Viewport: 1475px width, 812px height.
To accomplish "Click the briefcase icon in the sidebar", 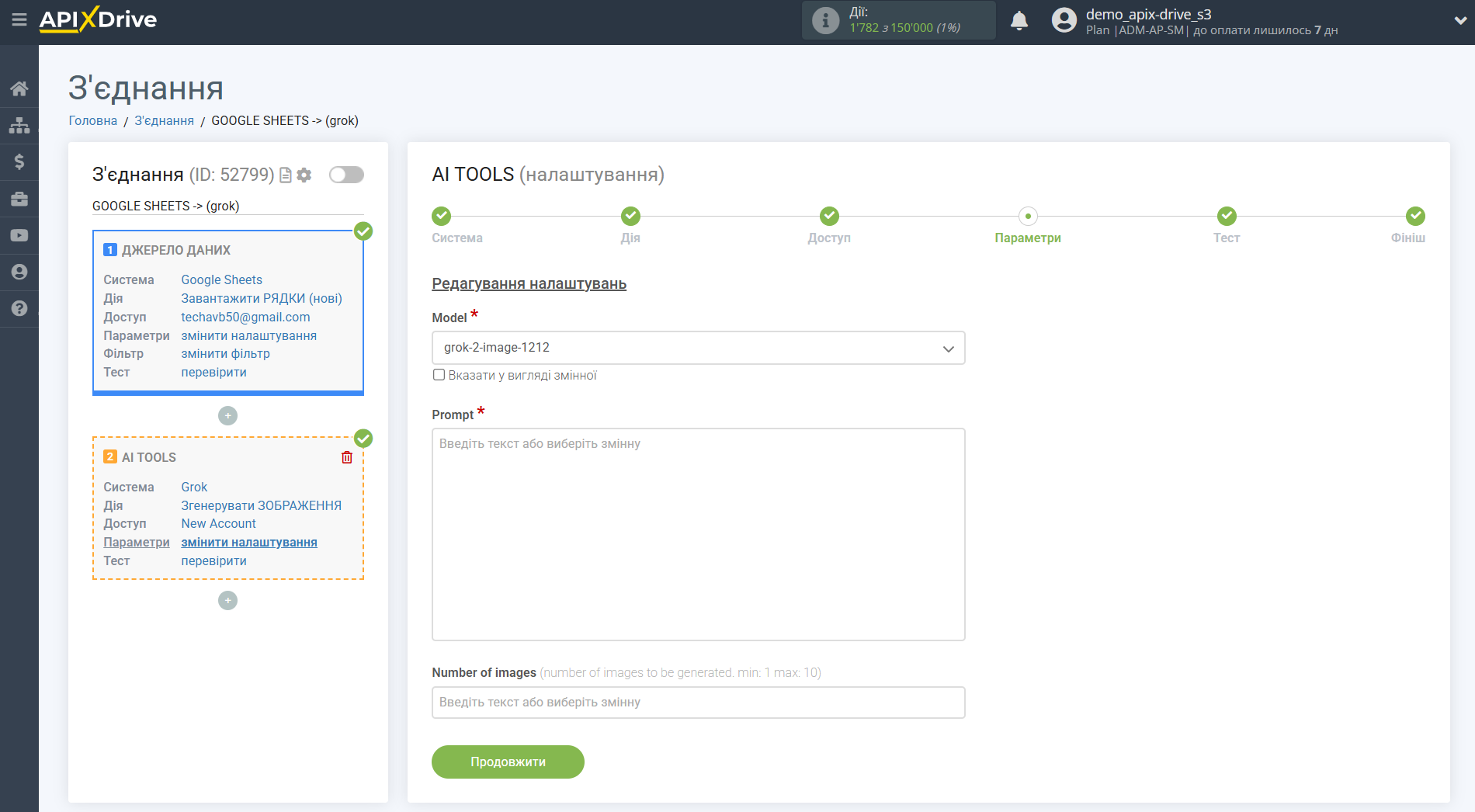I will [19, 199].
